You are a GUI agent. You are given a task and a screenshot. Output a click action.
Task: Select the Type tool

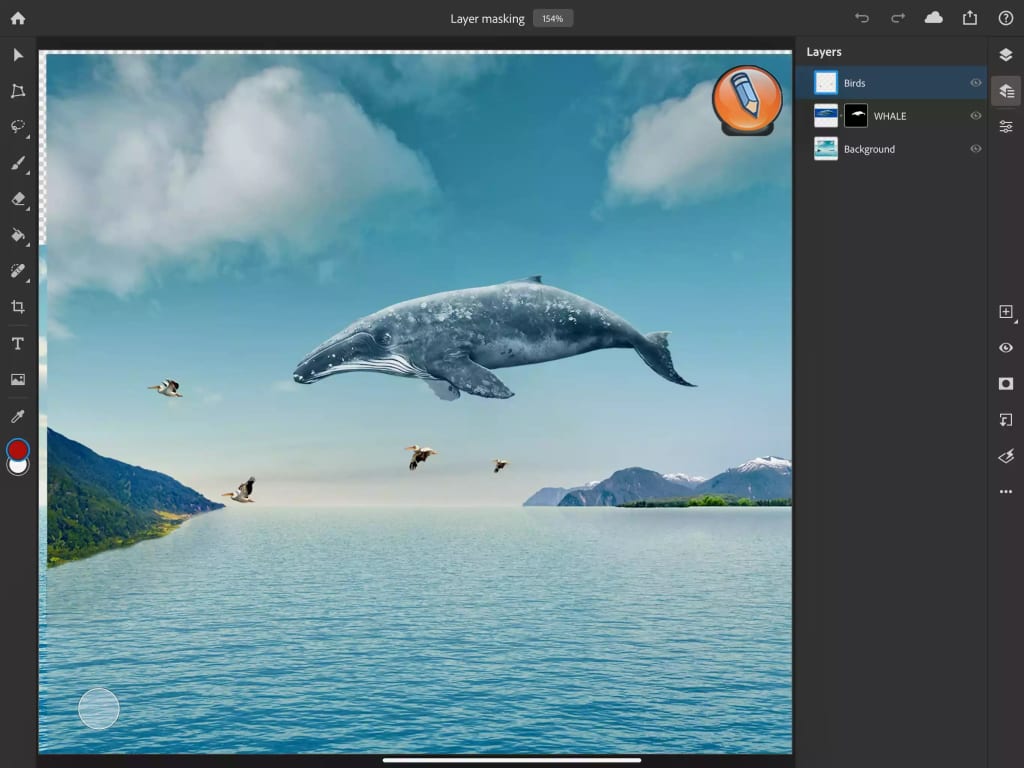tap(18, 344)
